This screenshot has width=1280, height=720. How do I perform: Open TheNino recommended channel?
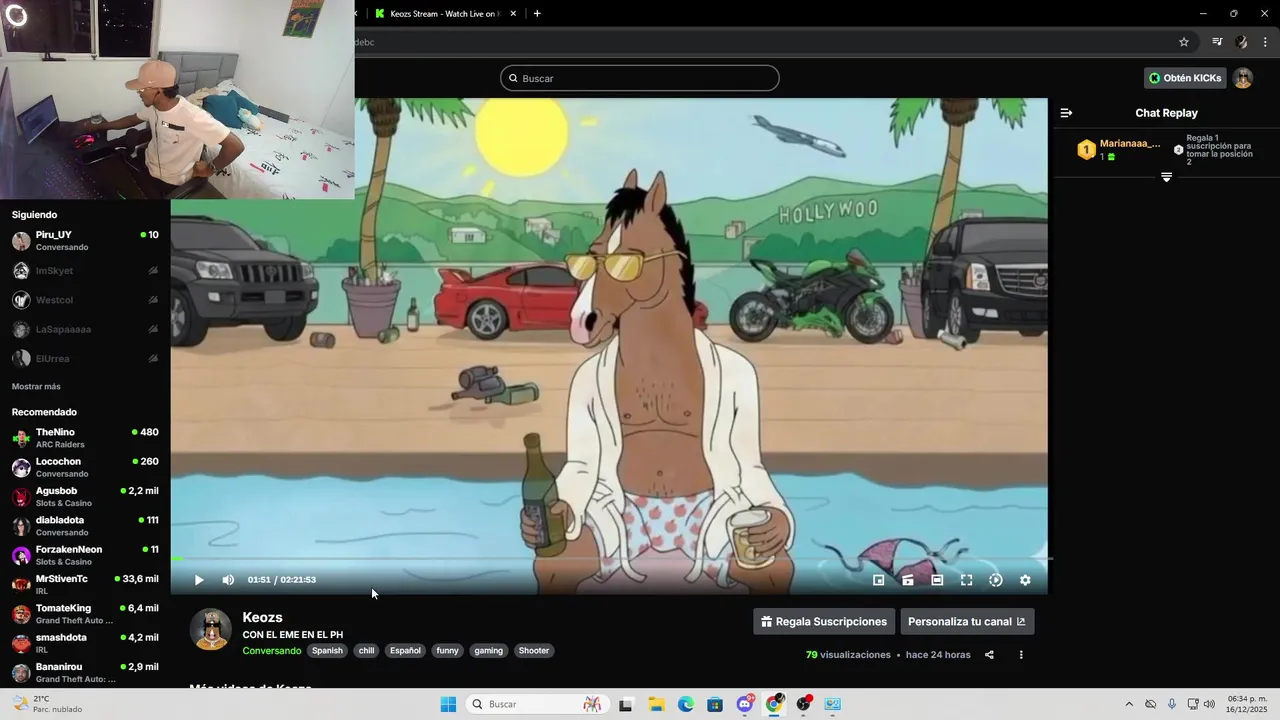click(x=85, y=438)
